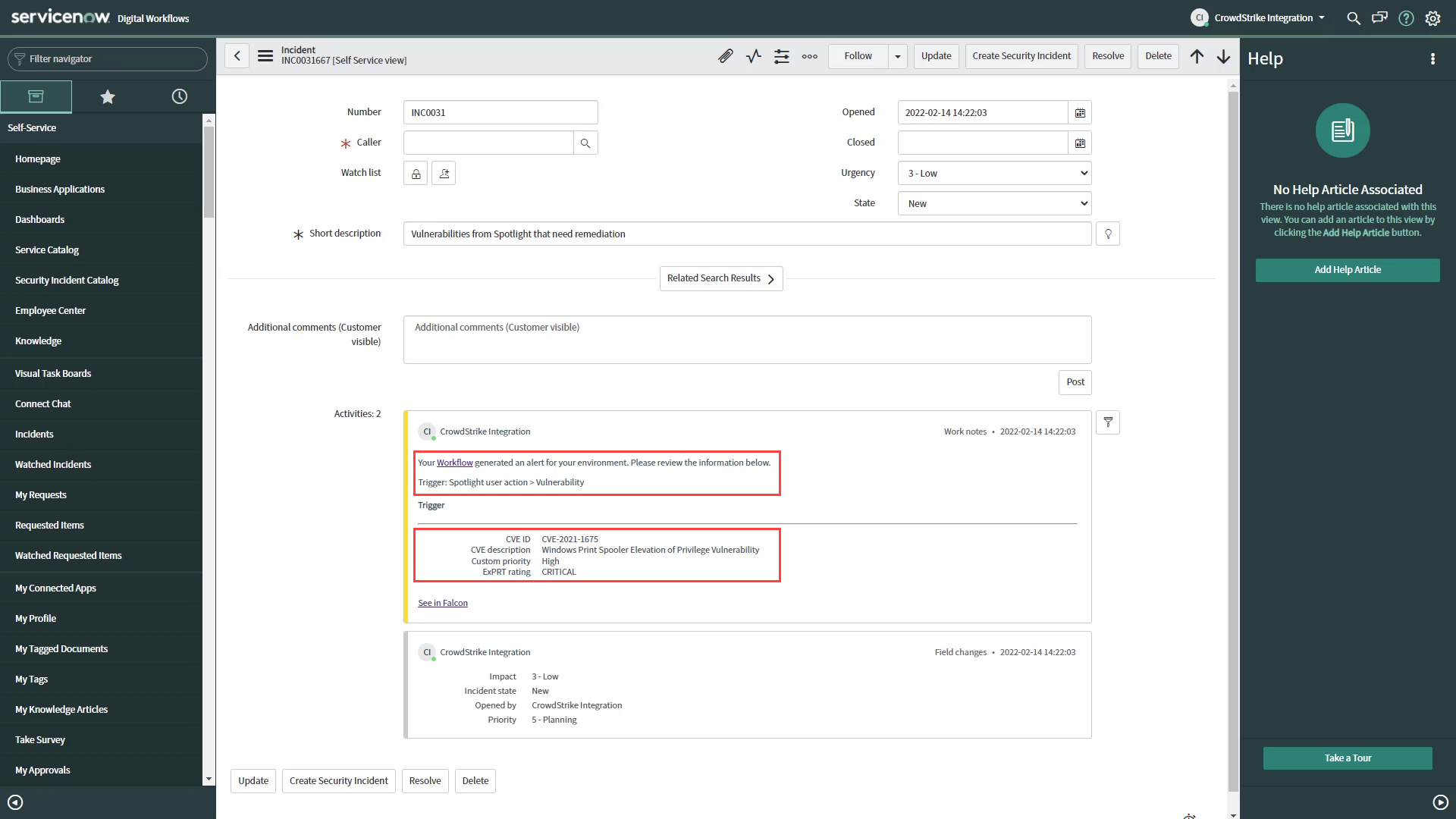Viewport: 1456px width, 819px height.
Task: Open the Follow button dropdown arrow
Action: [898, 56]
